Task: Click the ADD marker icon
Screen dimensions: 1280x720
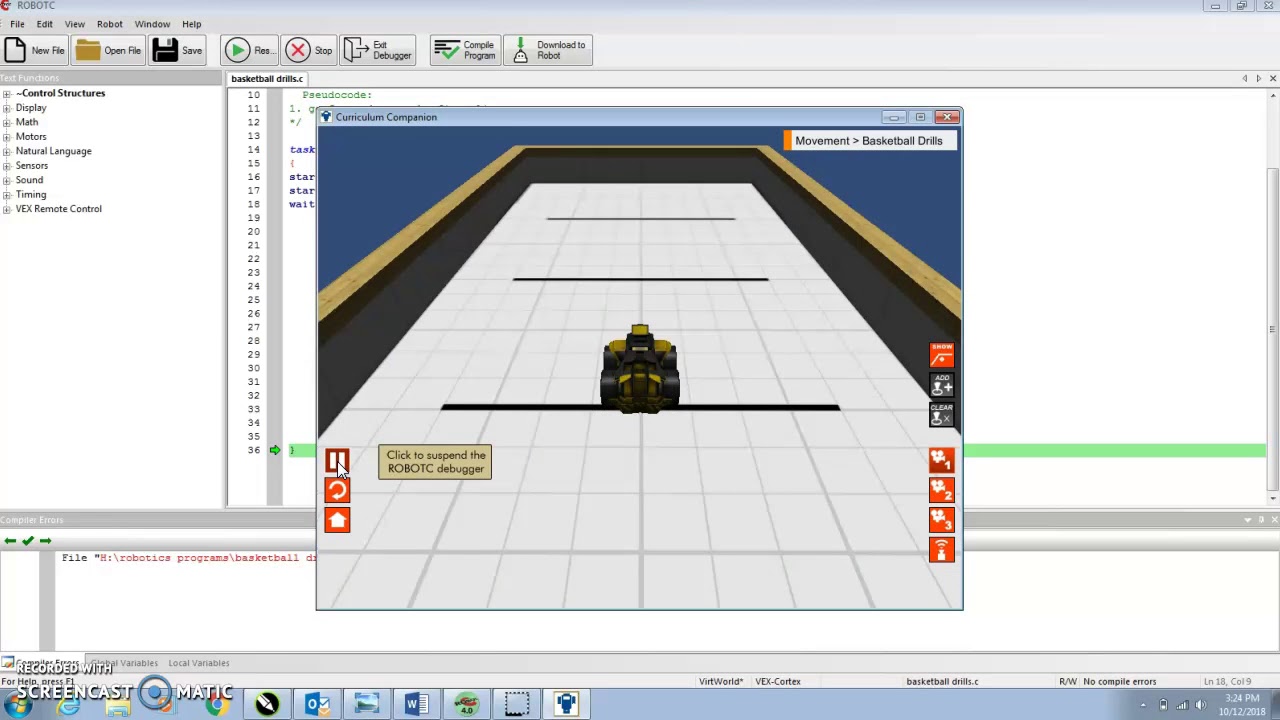Action: coord(942,385)
